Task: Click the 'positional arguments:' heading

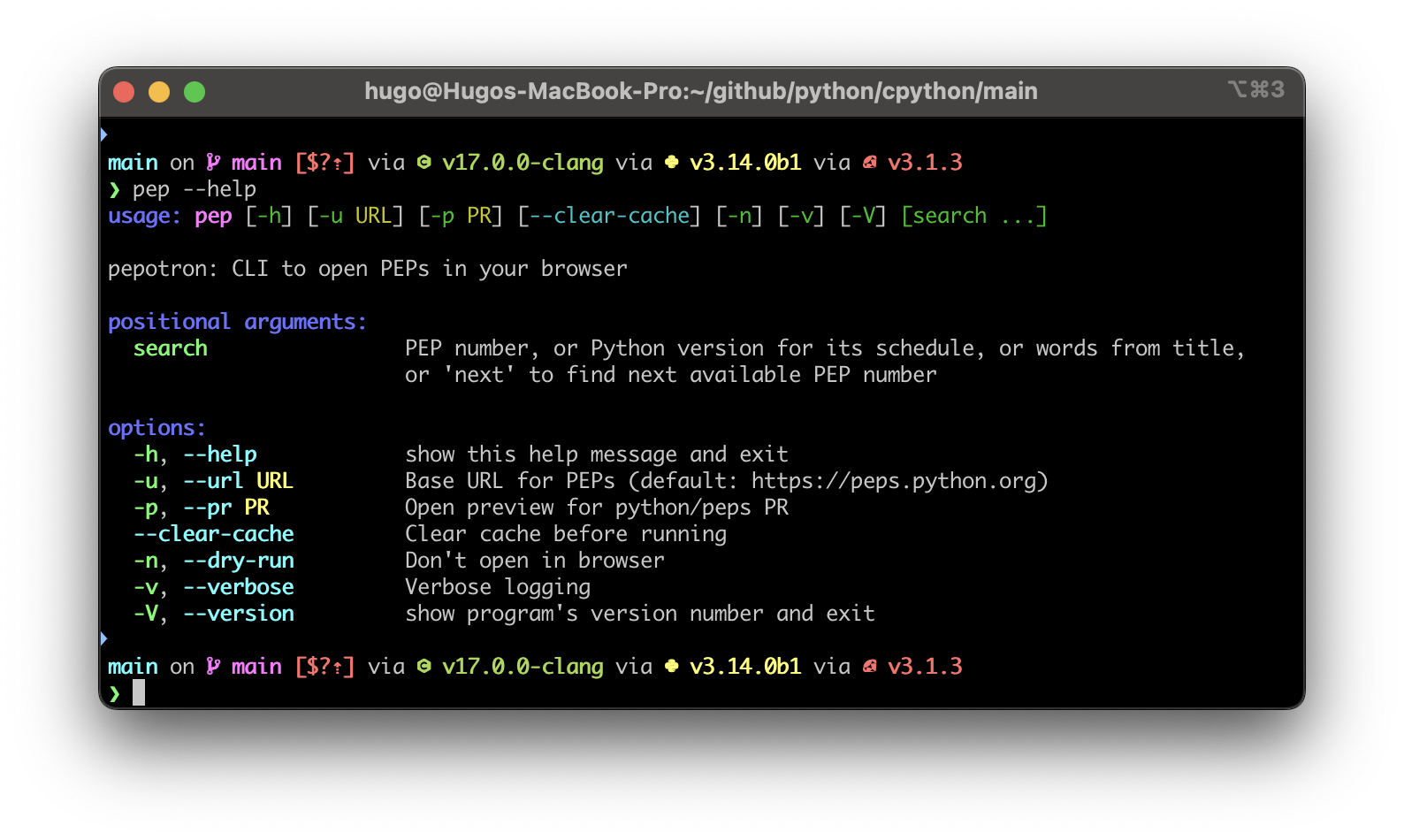Action: (x=237, y=322)
